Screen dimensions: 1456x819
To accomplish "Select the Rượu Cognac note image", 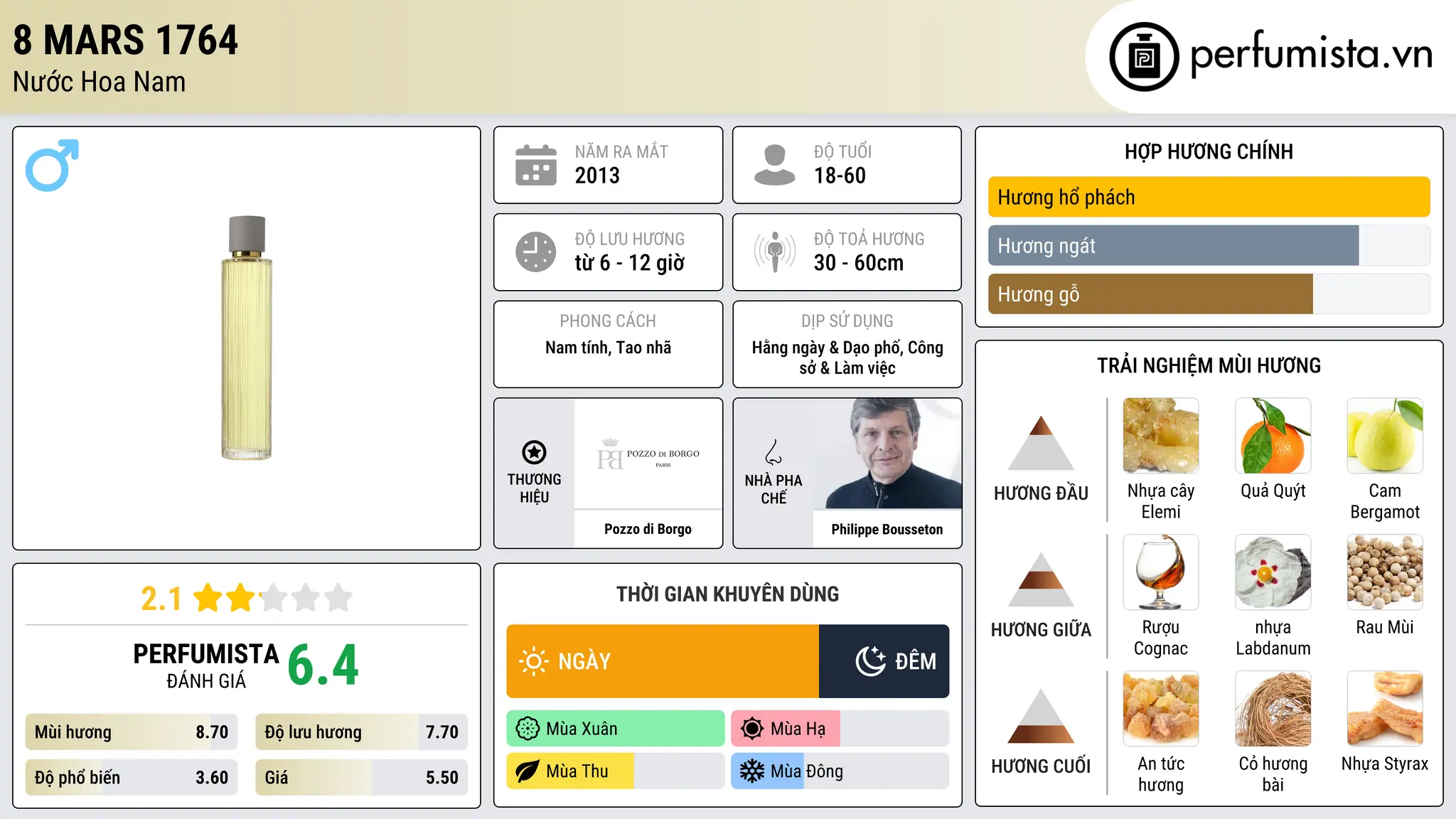I will pos(1161,572).
